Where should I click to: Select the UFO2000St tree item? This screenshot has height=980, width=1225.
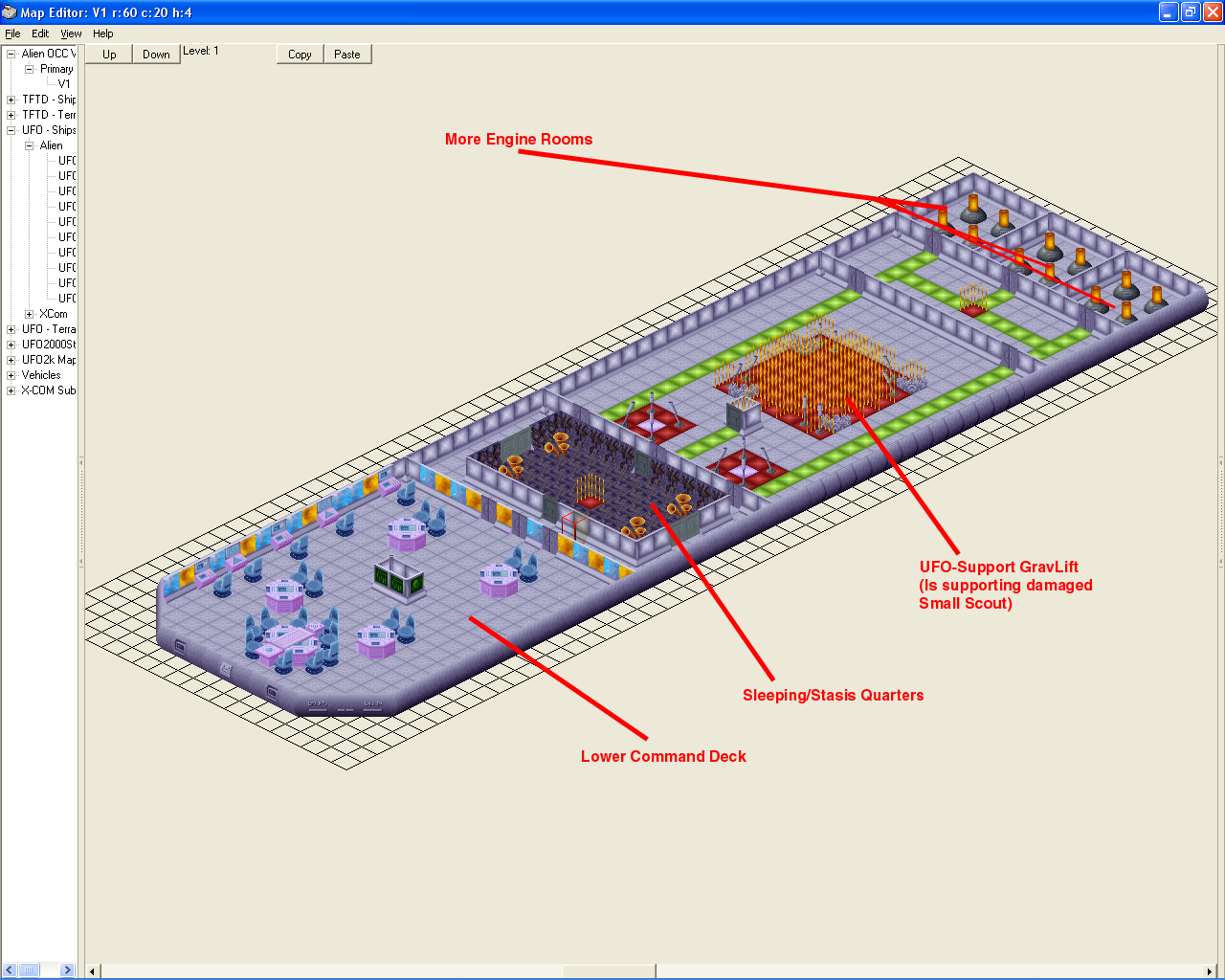(x=49, y=345)
